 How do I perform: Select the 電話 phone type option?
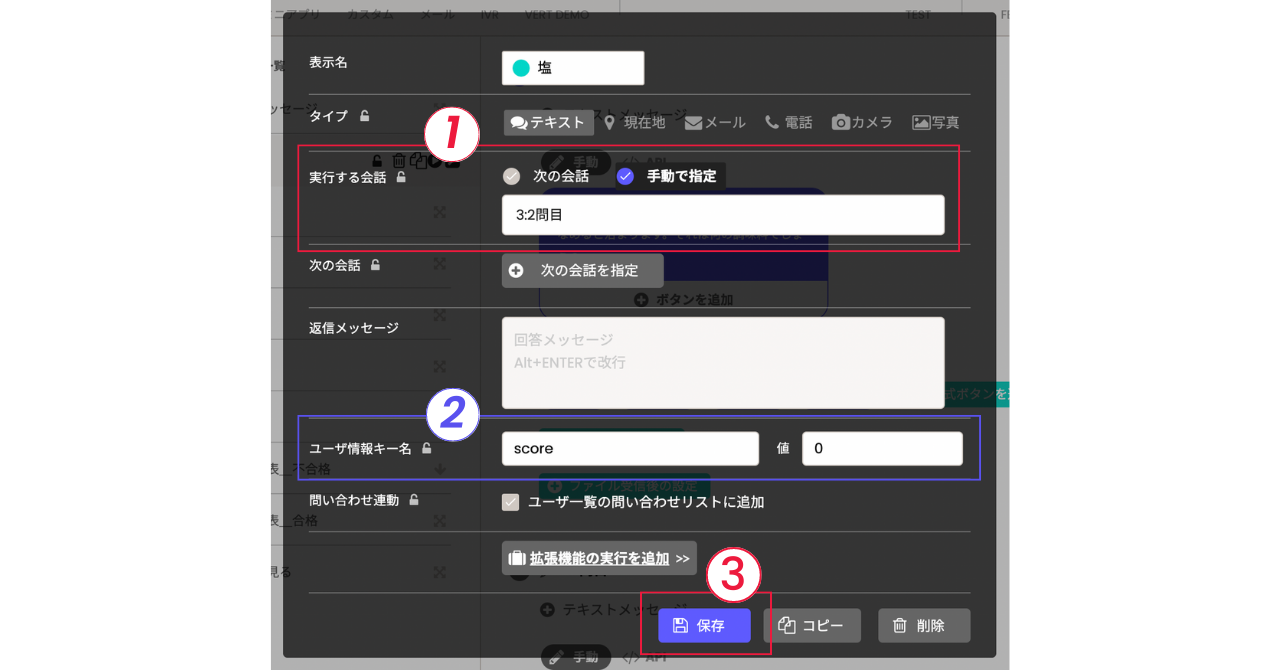[x=788, y=123]
